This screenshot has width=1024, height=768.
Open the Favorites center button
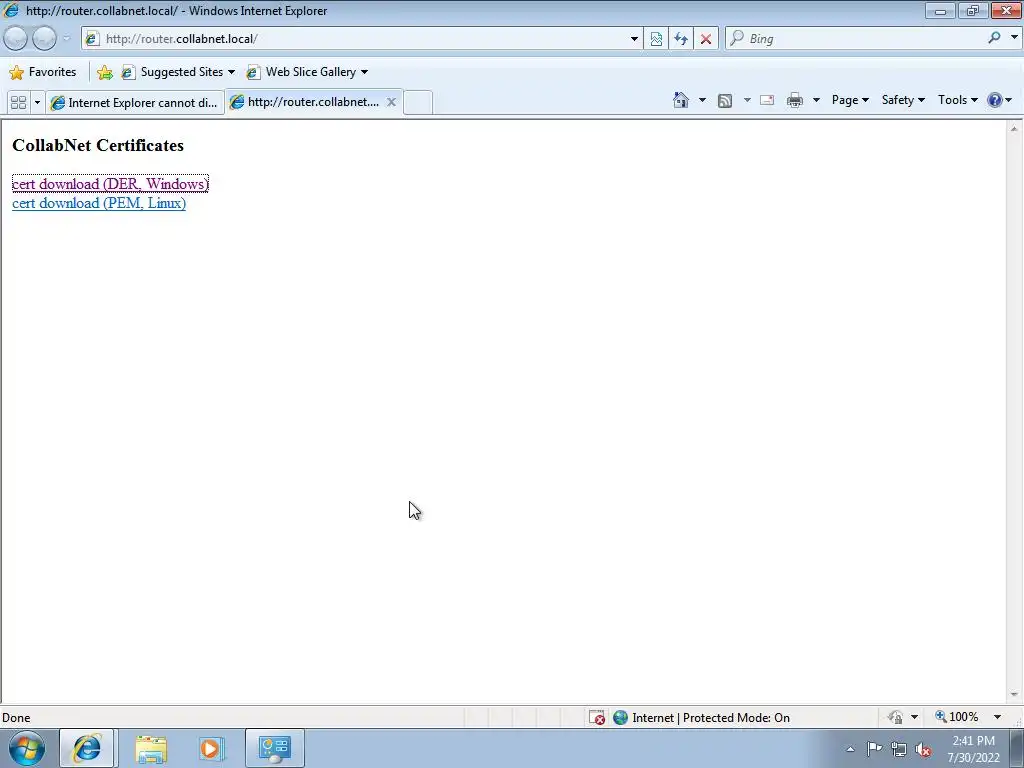click(43, 72)
